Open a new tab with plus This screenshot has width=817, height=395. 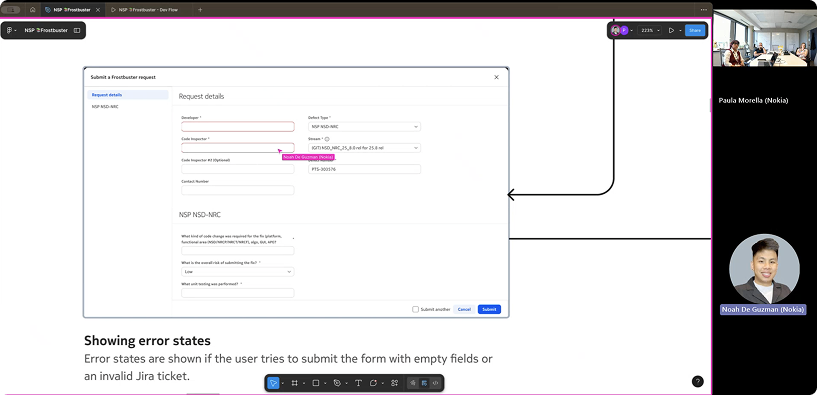200,9
